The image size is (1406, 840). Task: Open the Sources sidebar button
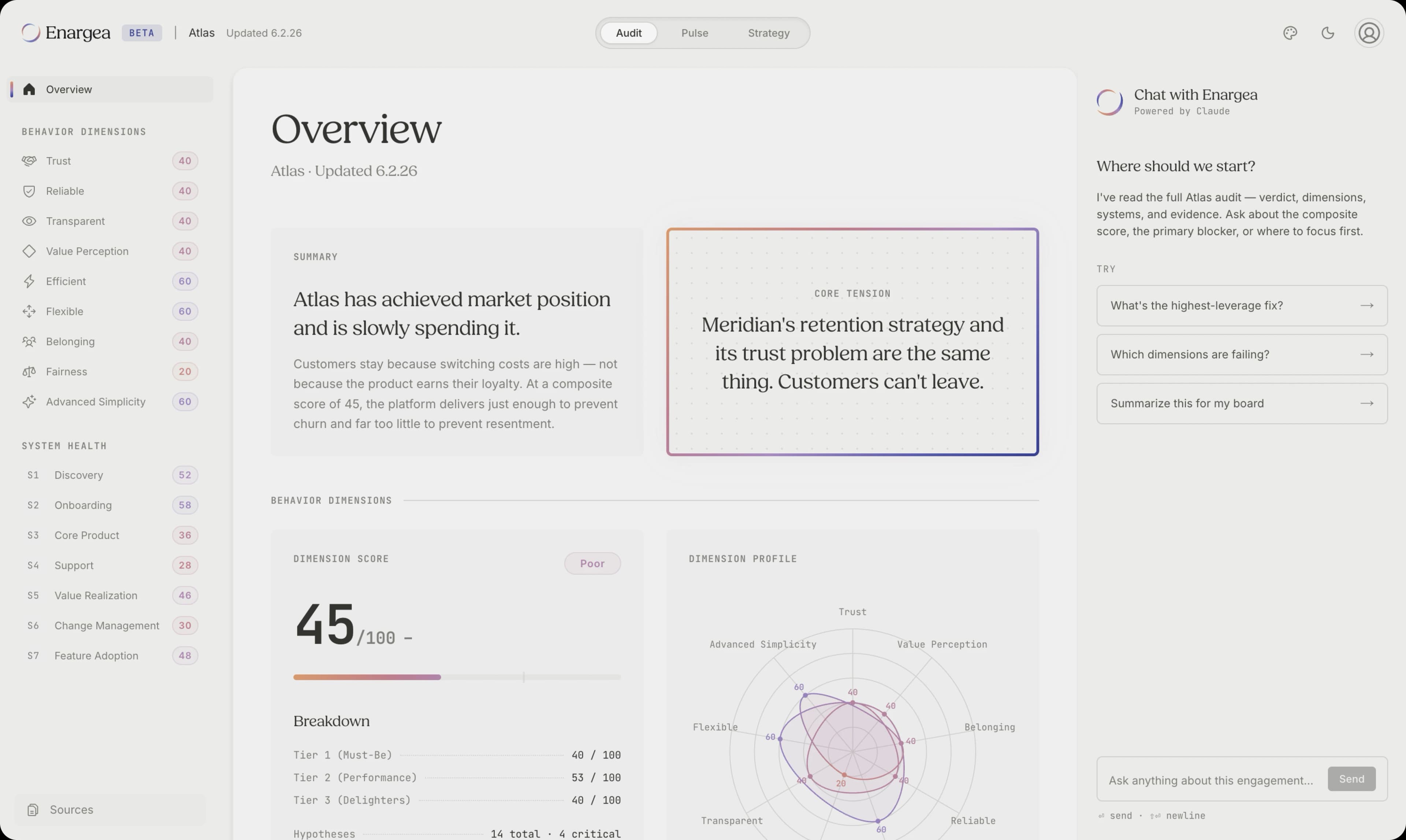tap(110, 810)
